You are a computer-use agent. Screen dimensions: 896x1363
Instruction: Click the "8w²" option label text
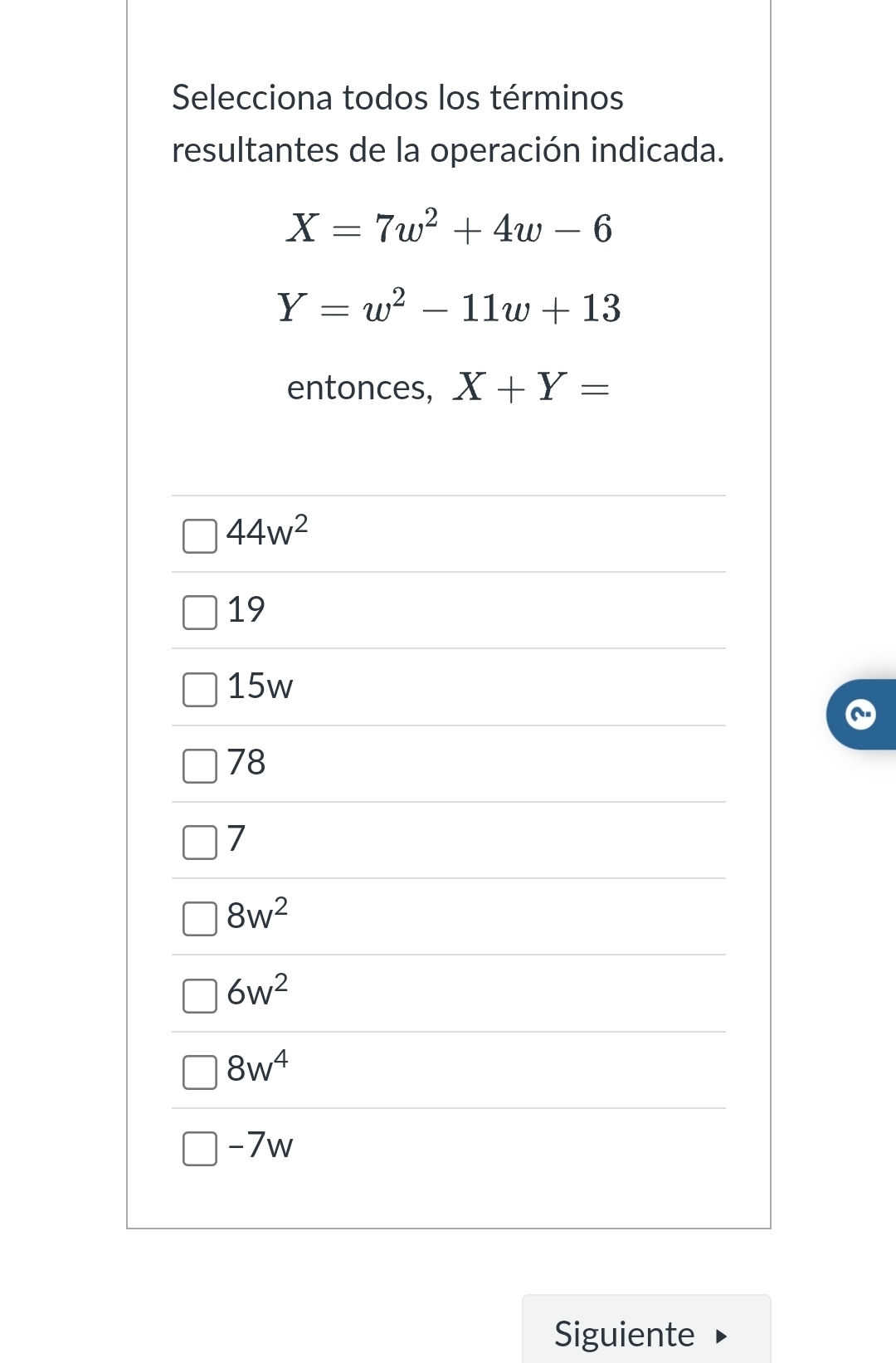pos(257,915)
